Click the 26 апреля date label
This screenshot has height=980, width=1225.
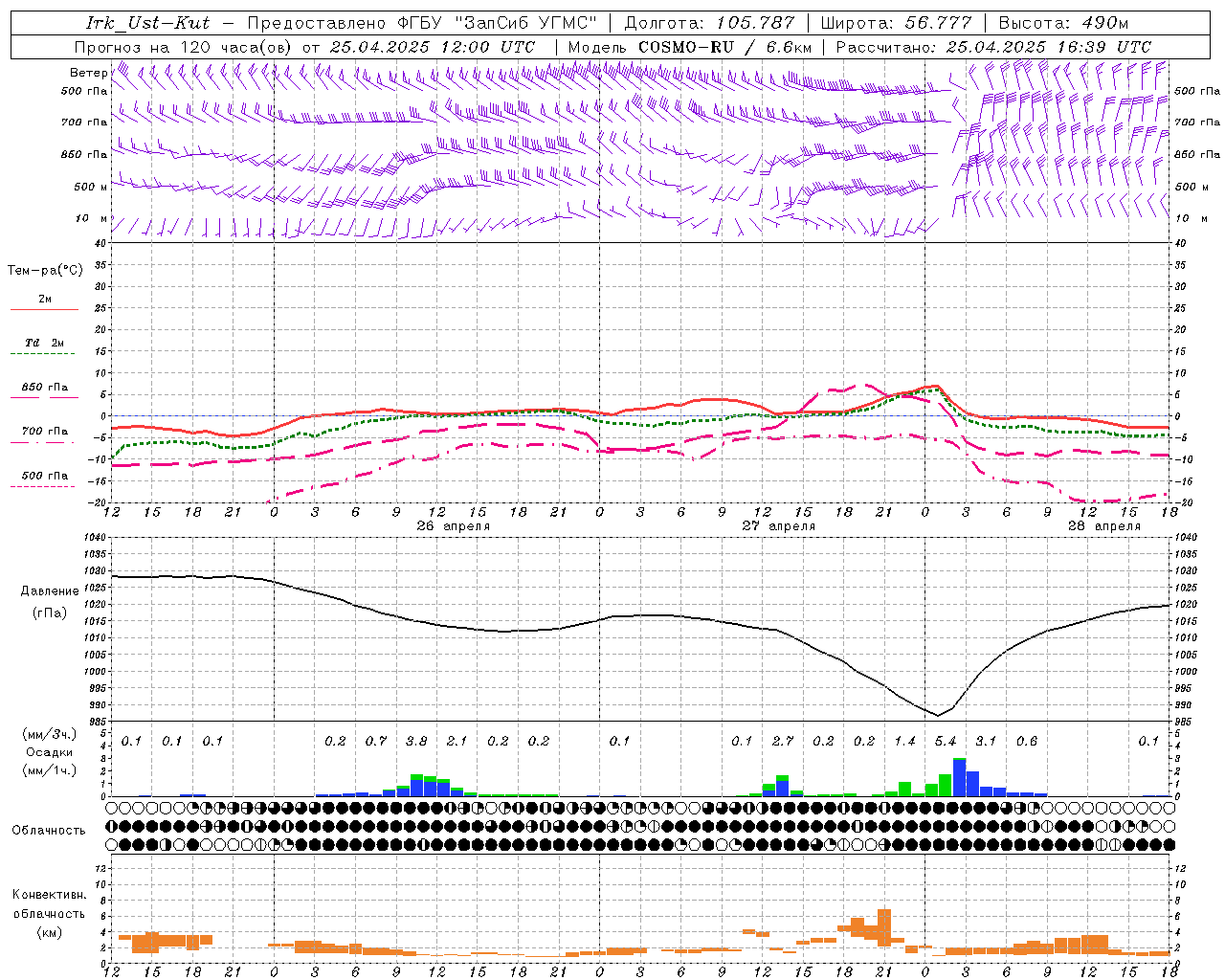[x=454, y=526]
